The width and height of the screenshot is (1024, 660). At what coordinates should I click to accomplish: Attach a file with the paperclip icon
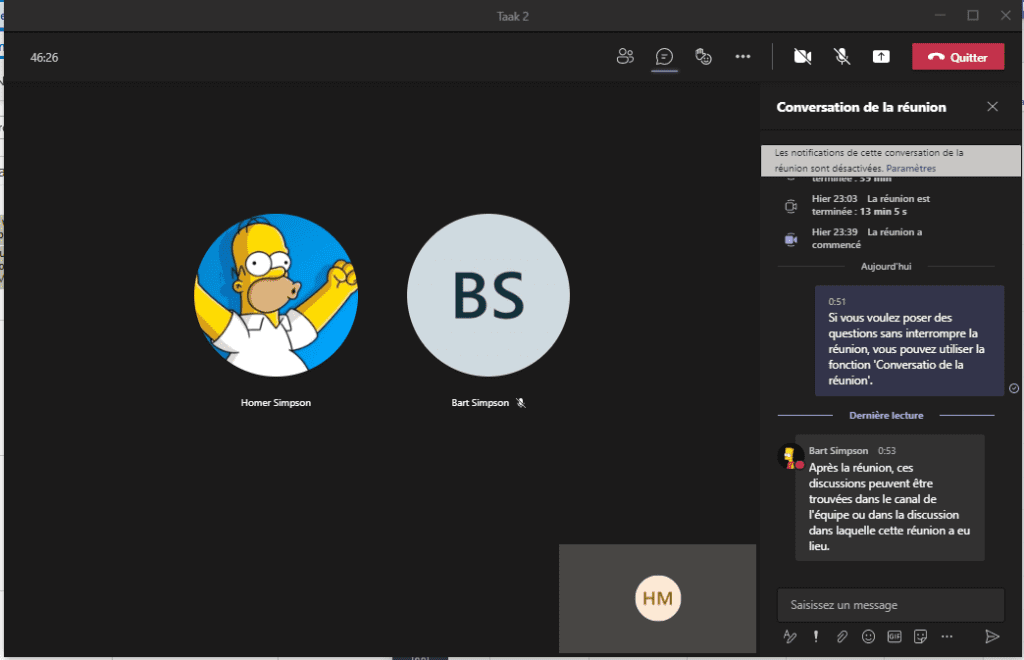842,636
